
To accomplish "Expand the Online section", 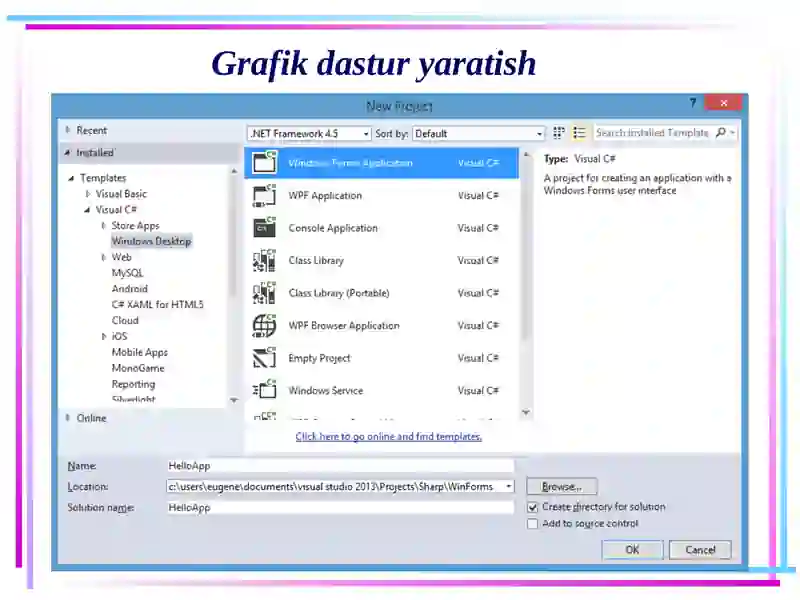I will coord(68,418).
